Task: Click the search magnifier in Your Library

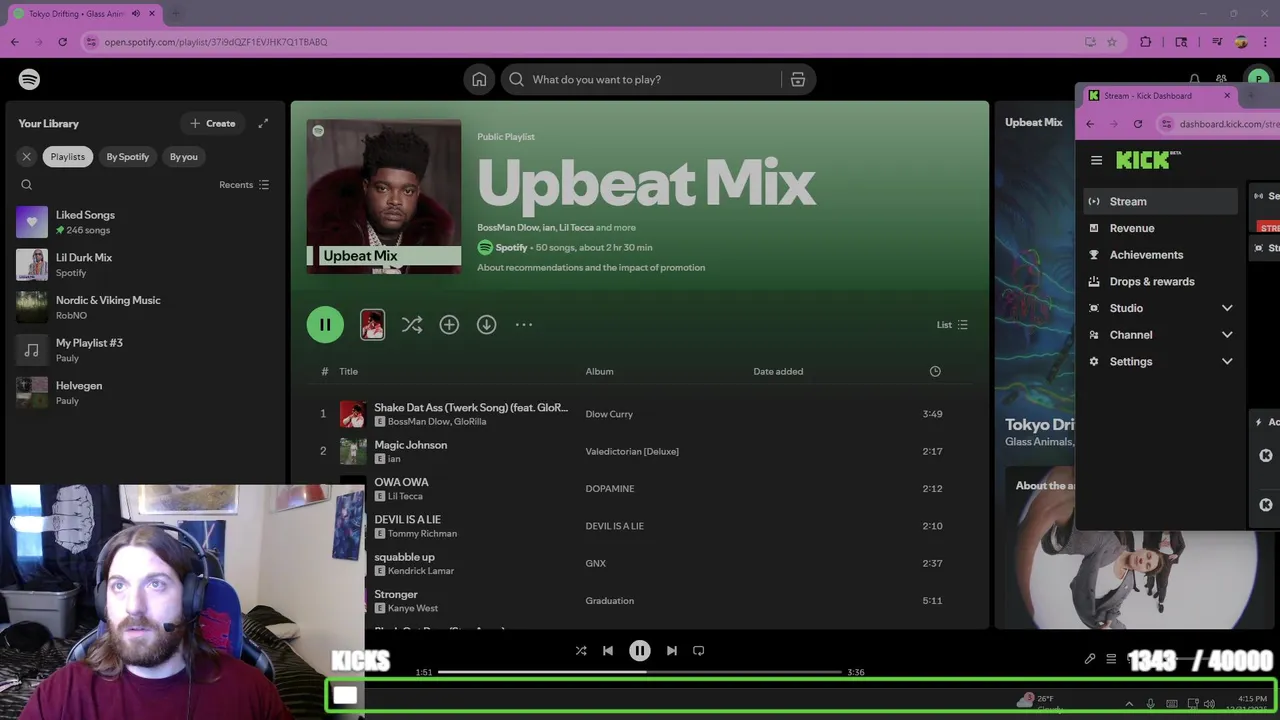Action: 27,184
